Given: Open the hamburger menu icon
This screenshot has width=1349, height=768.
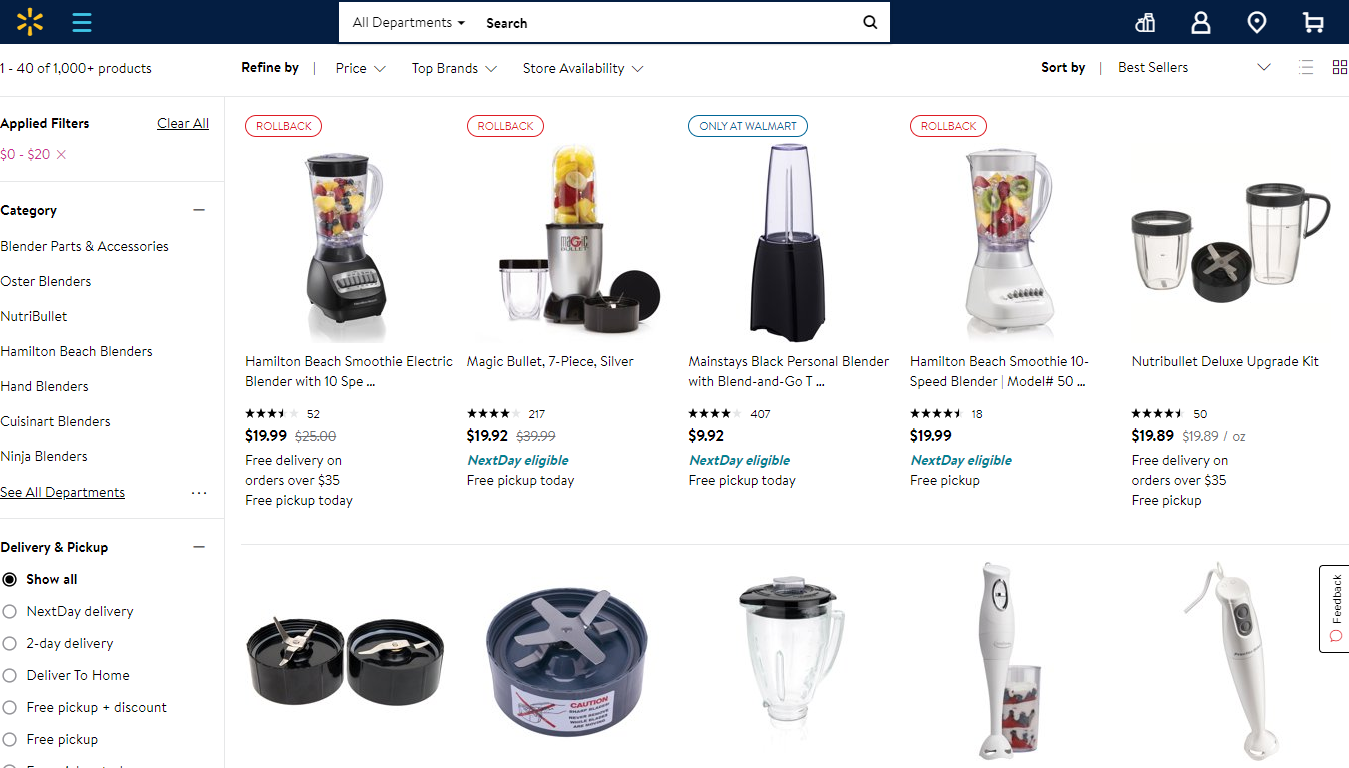Looking at the screenshot, I should [82, 22].
